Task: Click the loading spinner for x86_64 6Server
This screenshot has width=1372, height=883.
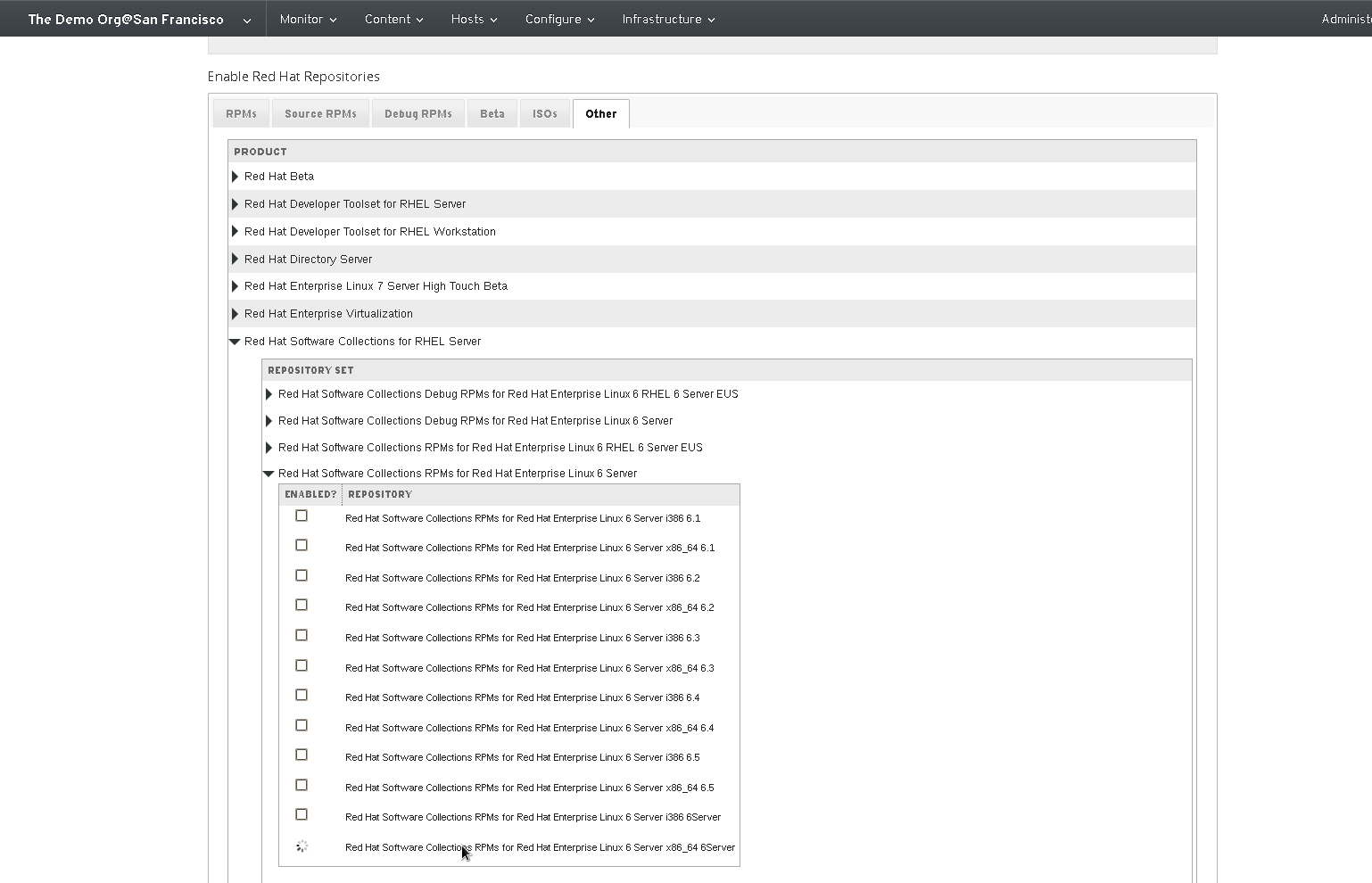Action: pyautogui.click(x=302, y=846)
